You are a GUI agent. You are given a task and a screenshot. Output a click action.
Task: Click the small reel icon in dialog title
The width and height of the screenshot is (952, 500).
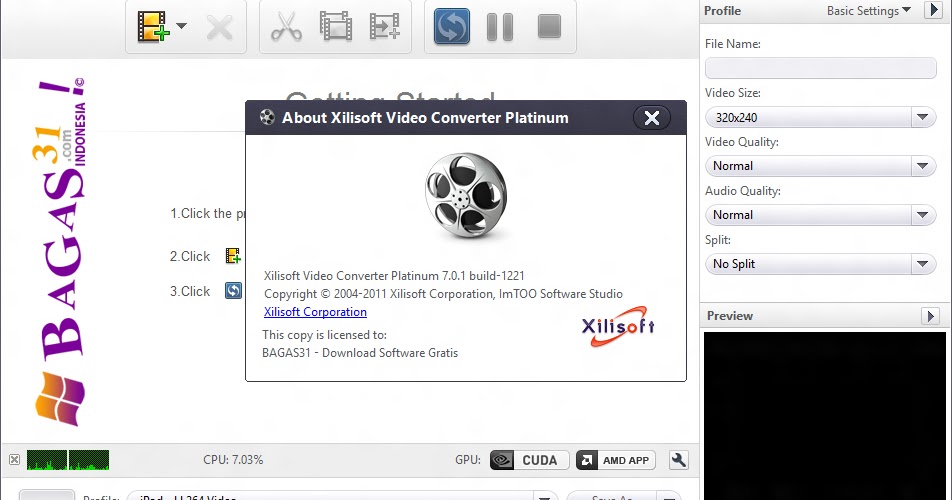[x=267, y=117]
